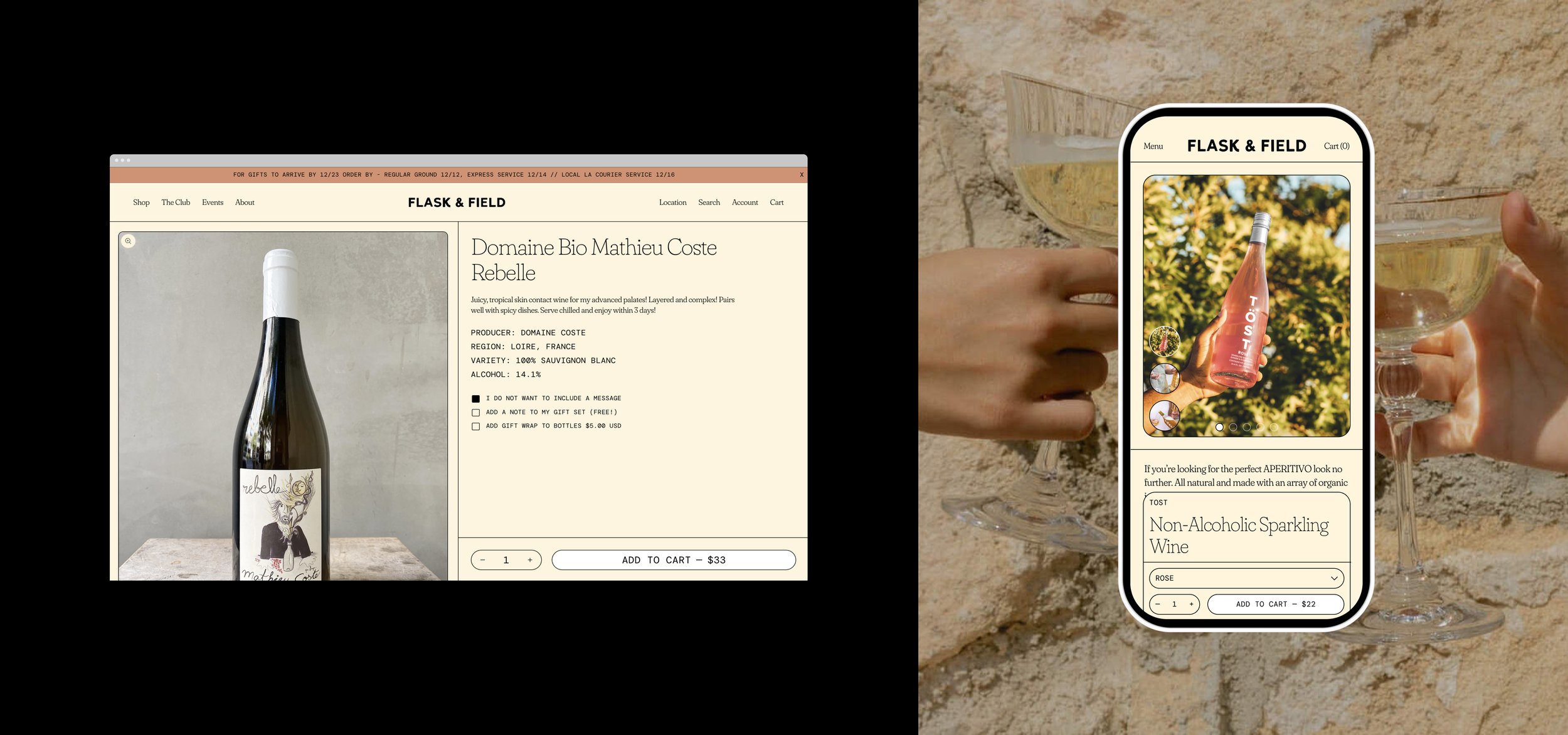Image resolution: width=1568 pixels, height=735 pixels.
Task: Select the second carousel dot indicator
Action: click(x=1233, y=427)
